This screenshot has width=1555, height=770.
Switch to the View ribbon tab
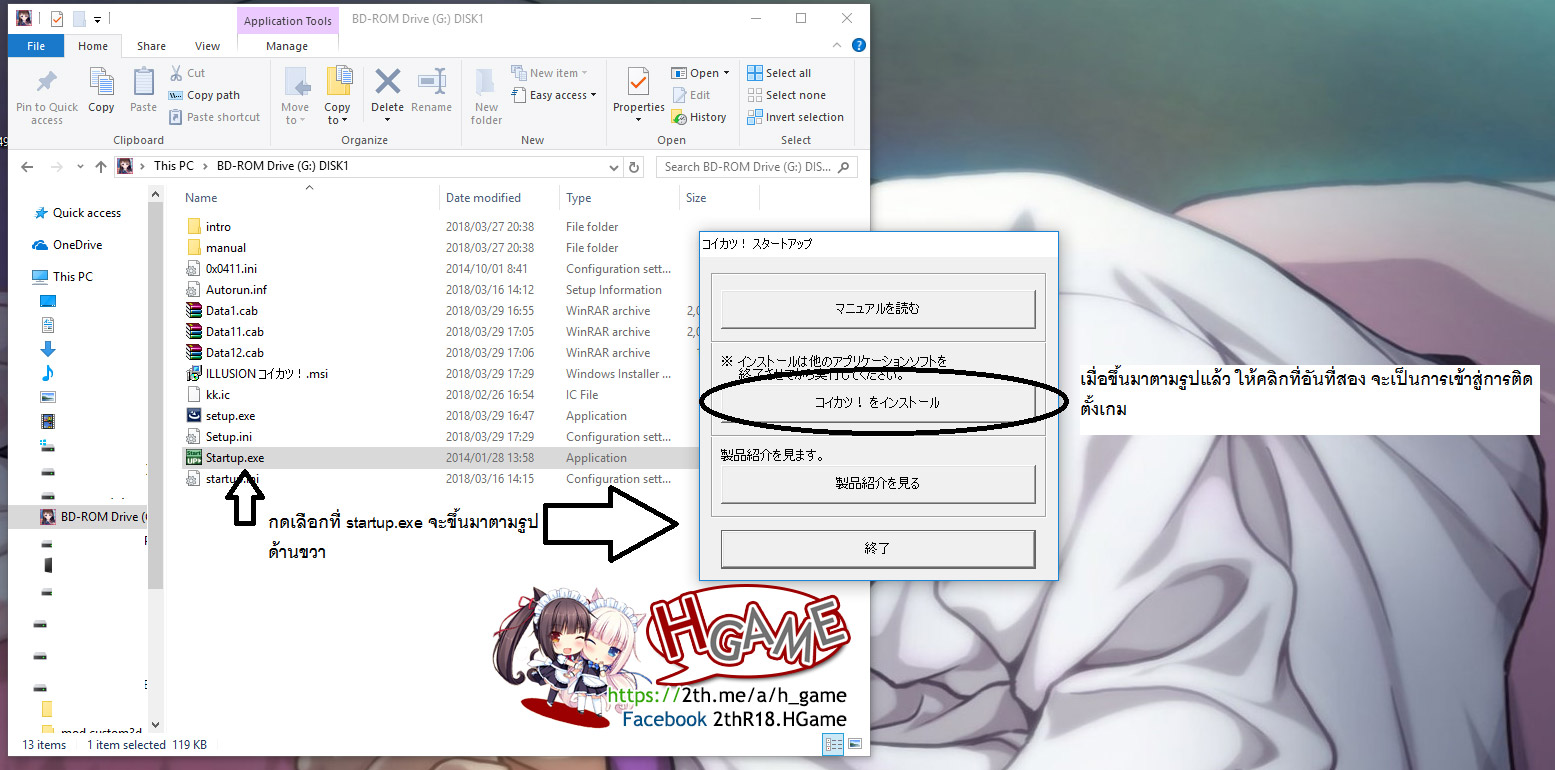207,46
